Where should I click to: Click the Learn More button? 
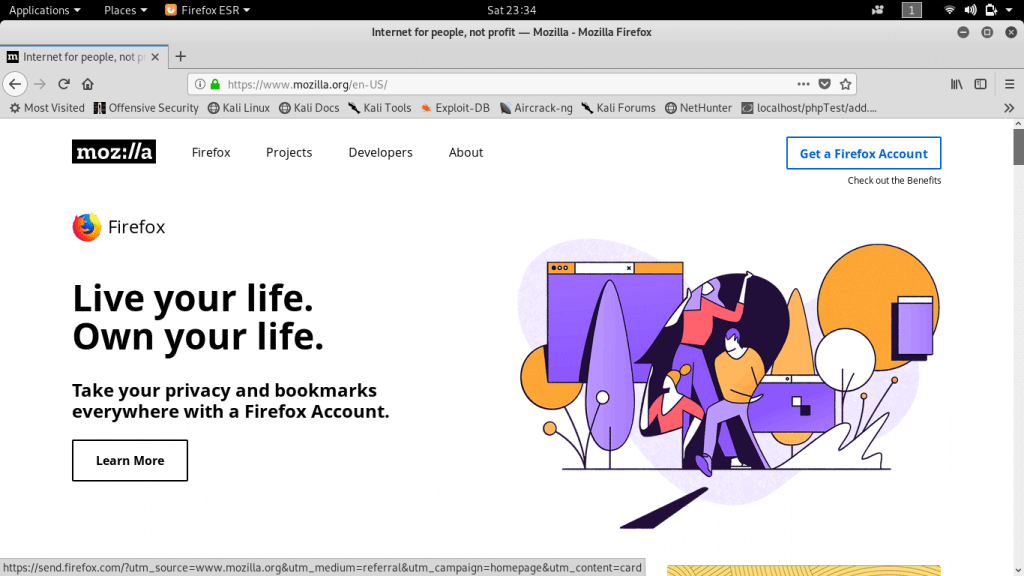(130, 460)
